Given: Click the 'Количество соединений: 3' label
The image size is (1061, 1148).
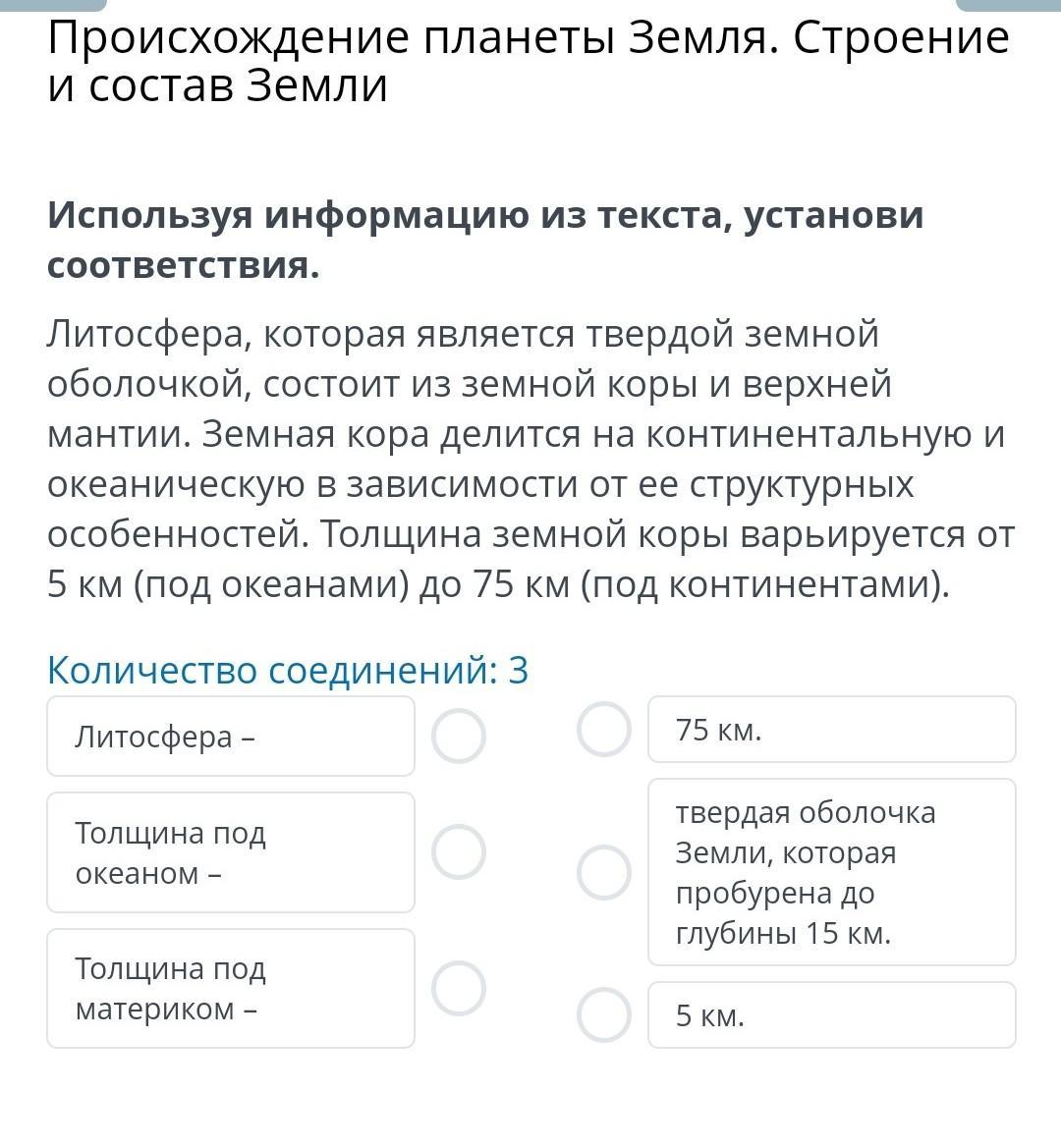Looking at the screenshot, I should point(288,670).
